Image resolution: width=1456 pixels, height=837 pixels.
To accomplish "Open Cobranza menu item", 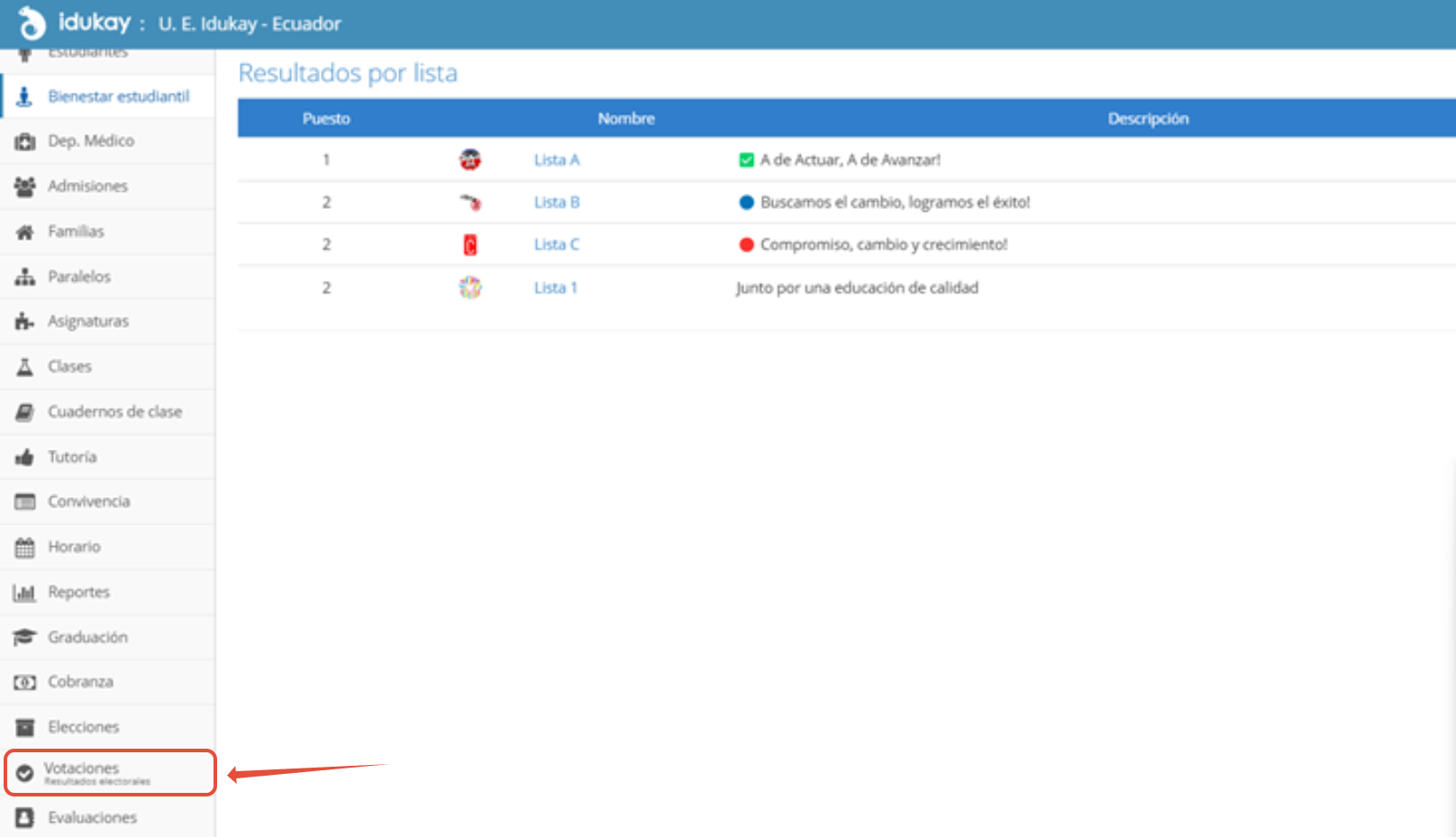I will click(108, 682).
